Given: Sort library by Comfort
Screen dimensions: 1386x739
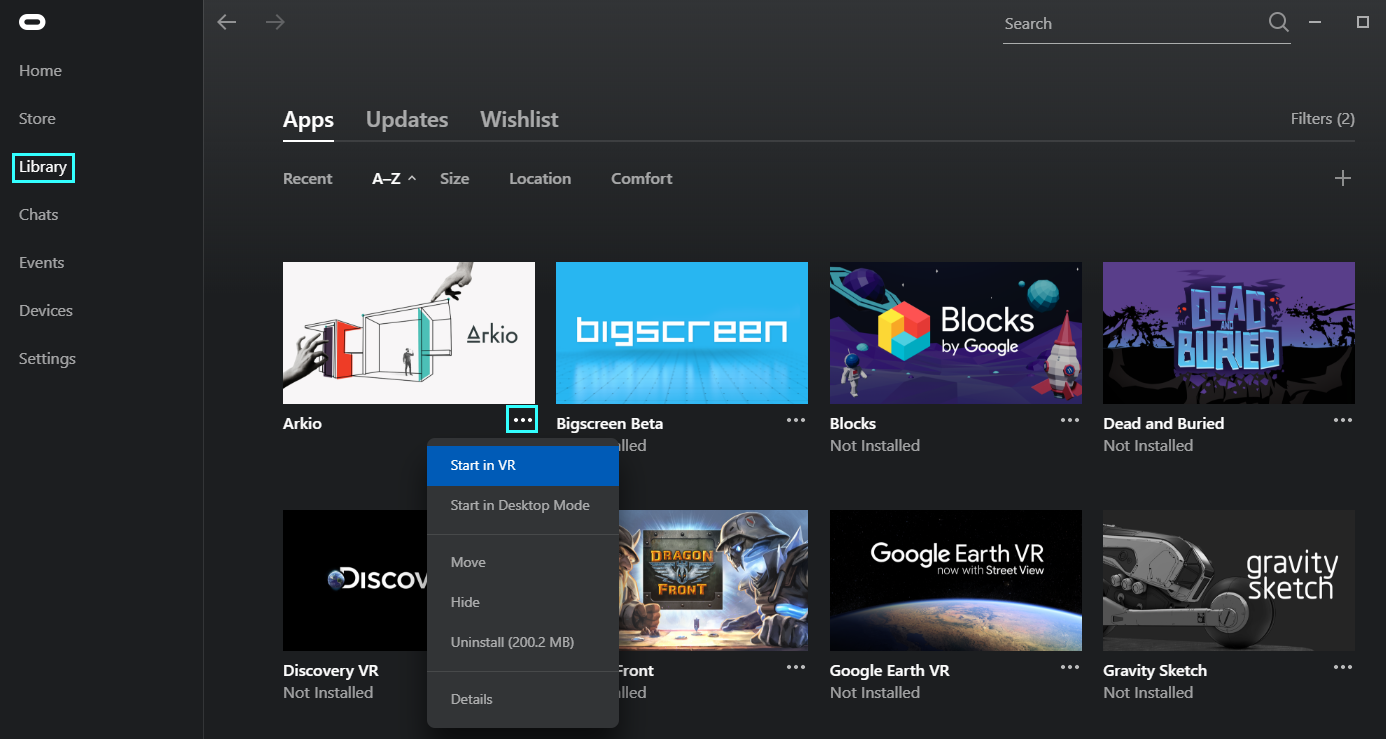Looking at the screenshot, I should 642,179.
